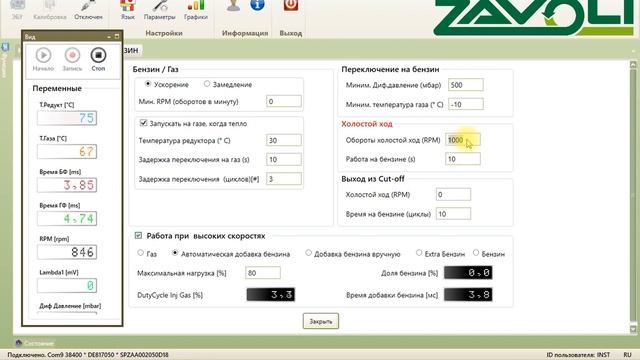This screenshot has height=360, width=640.
Task: Minimize the Вид panel
Action: [x=109, y=37]
